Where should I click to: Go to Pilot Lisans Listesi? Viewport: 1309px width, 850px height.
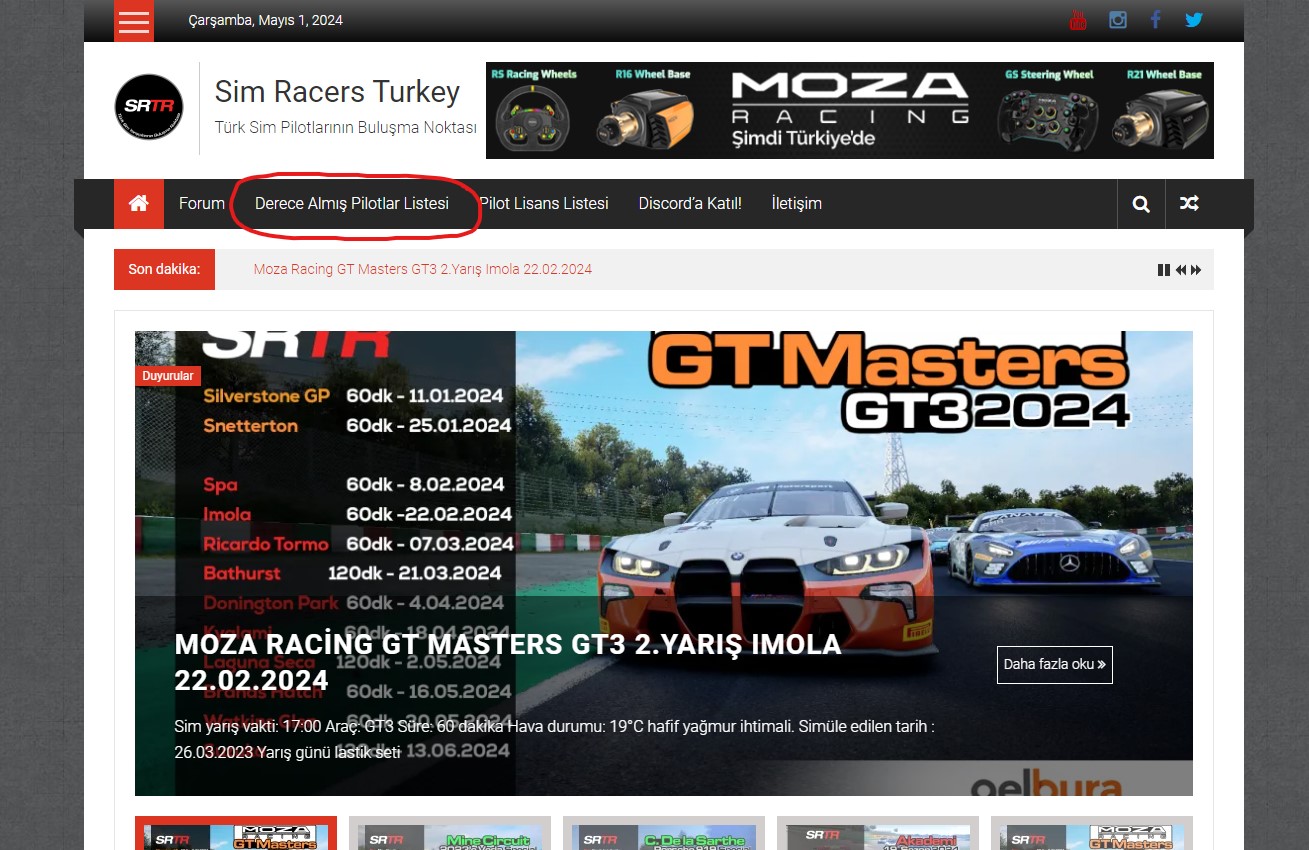(x=544, y=204)
